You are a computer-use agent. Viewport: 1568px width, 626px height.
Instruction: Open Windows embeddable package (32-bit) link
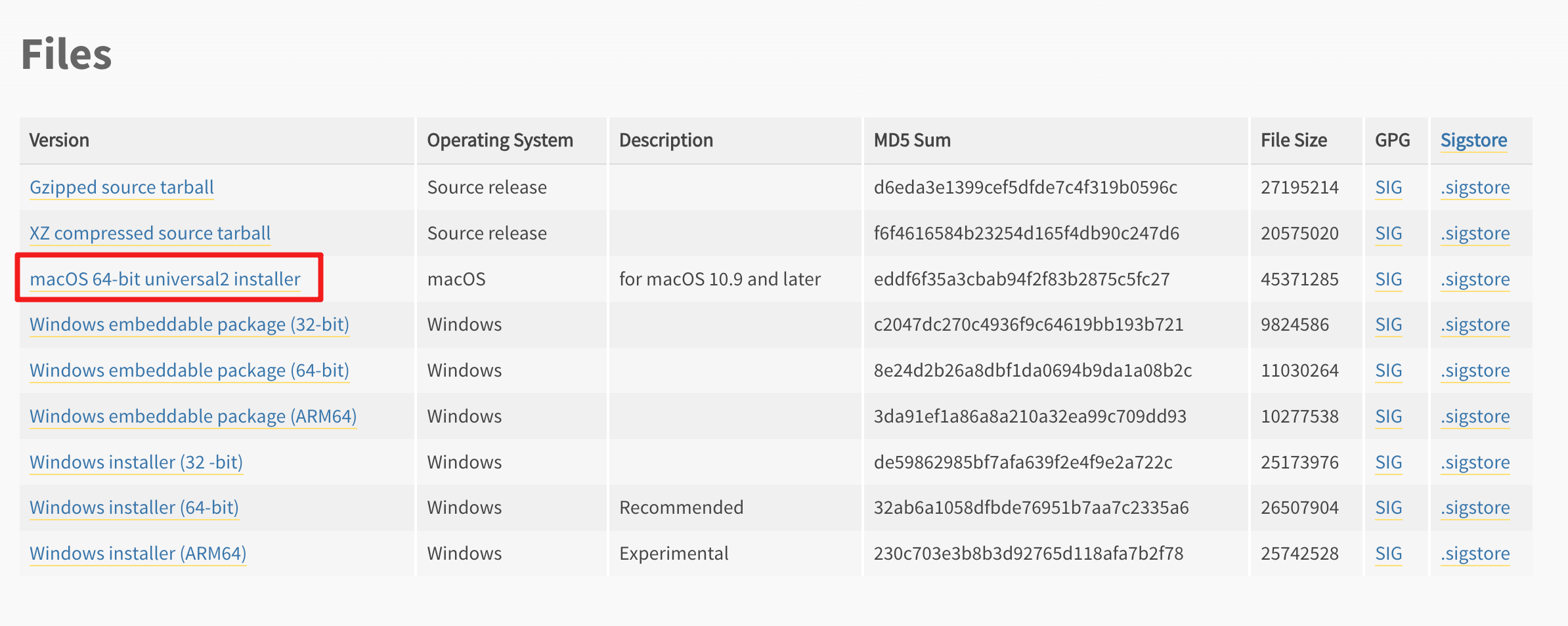(189, 325)
